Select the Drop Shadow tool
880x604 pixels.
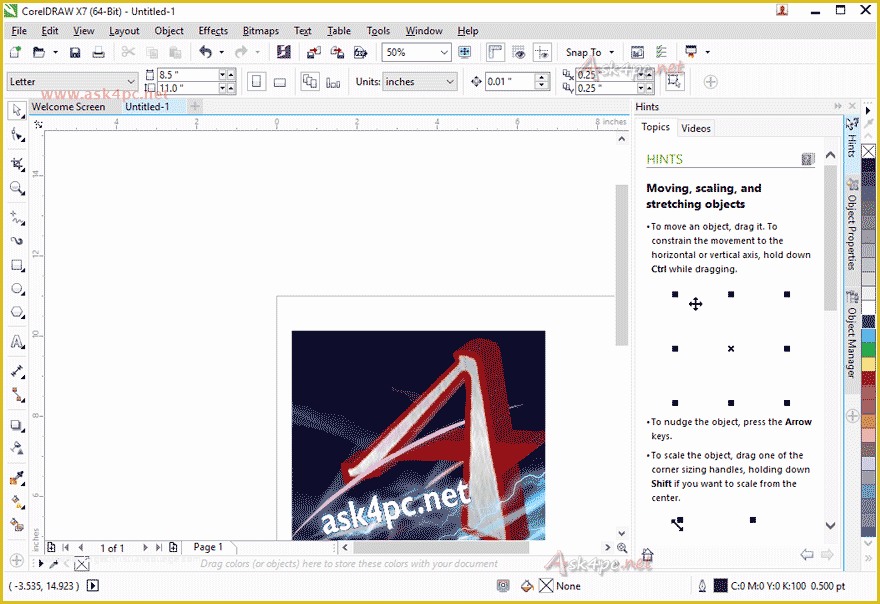point(17,425)
